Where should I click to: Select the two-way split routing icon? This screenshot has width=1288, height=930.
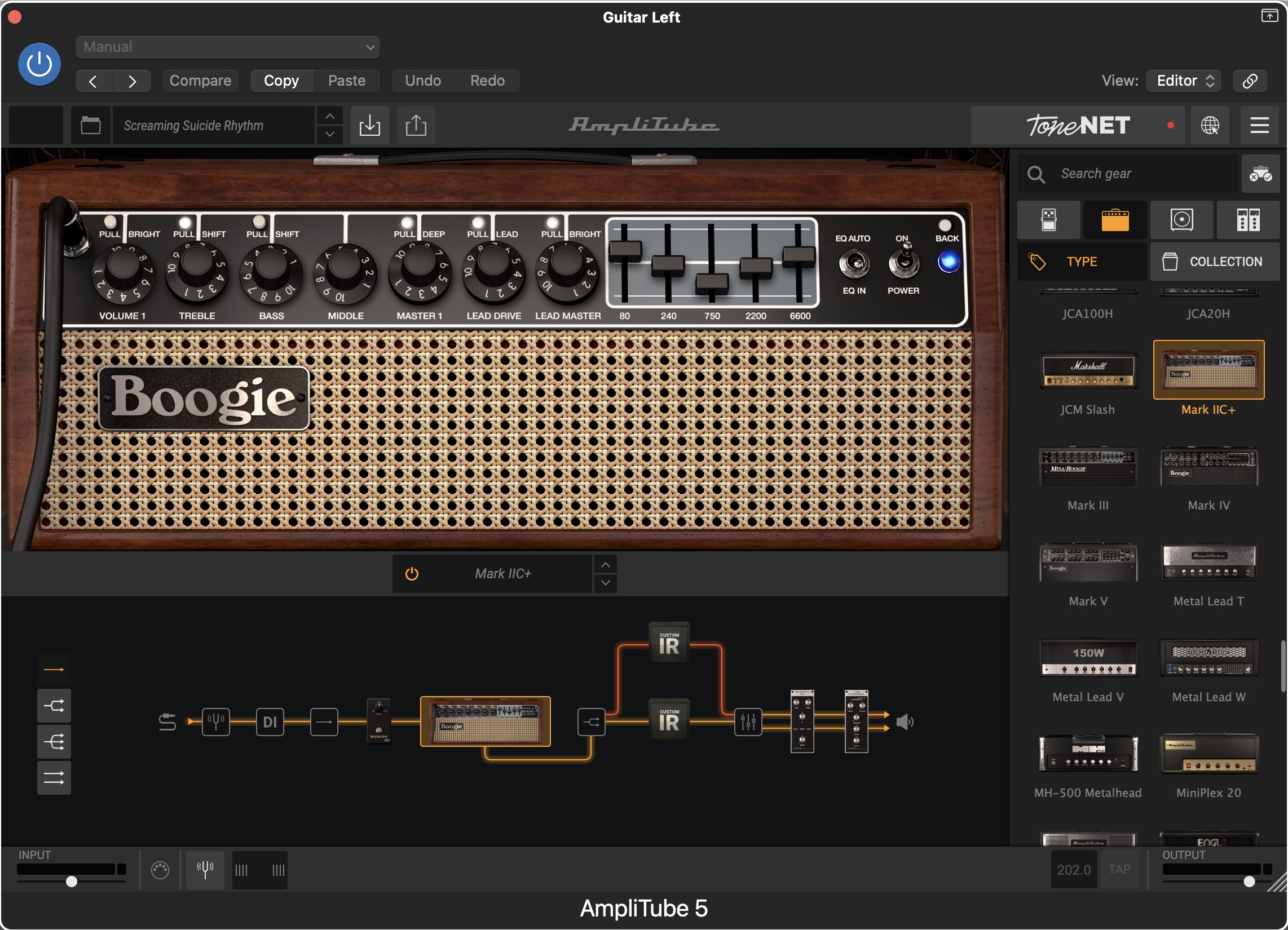tap(54, 706)
